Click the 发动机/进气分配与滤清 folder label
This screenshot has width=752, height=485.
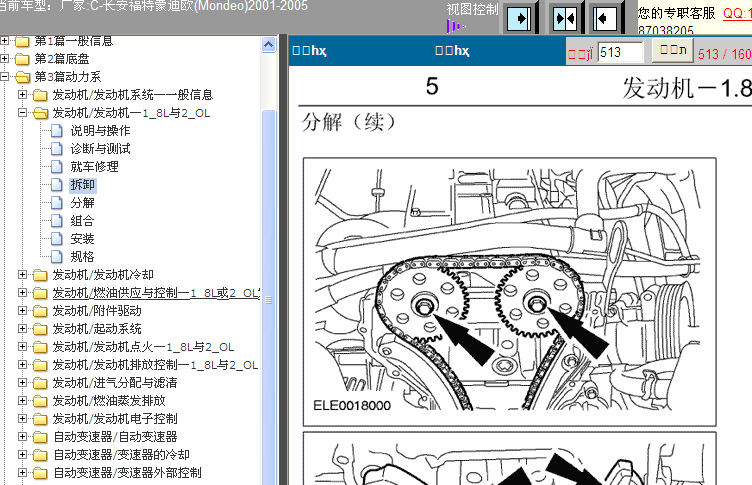pyautogui.click(x=115, y=383)
